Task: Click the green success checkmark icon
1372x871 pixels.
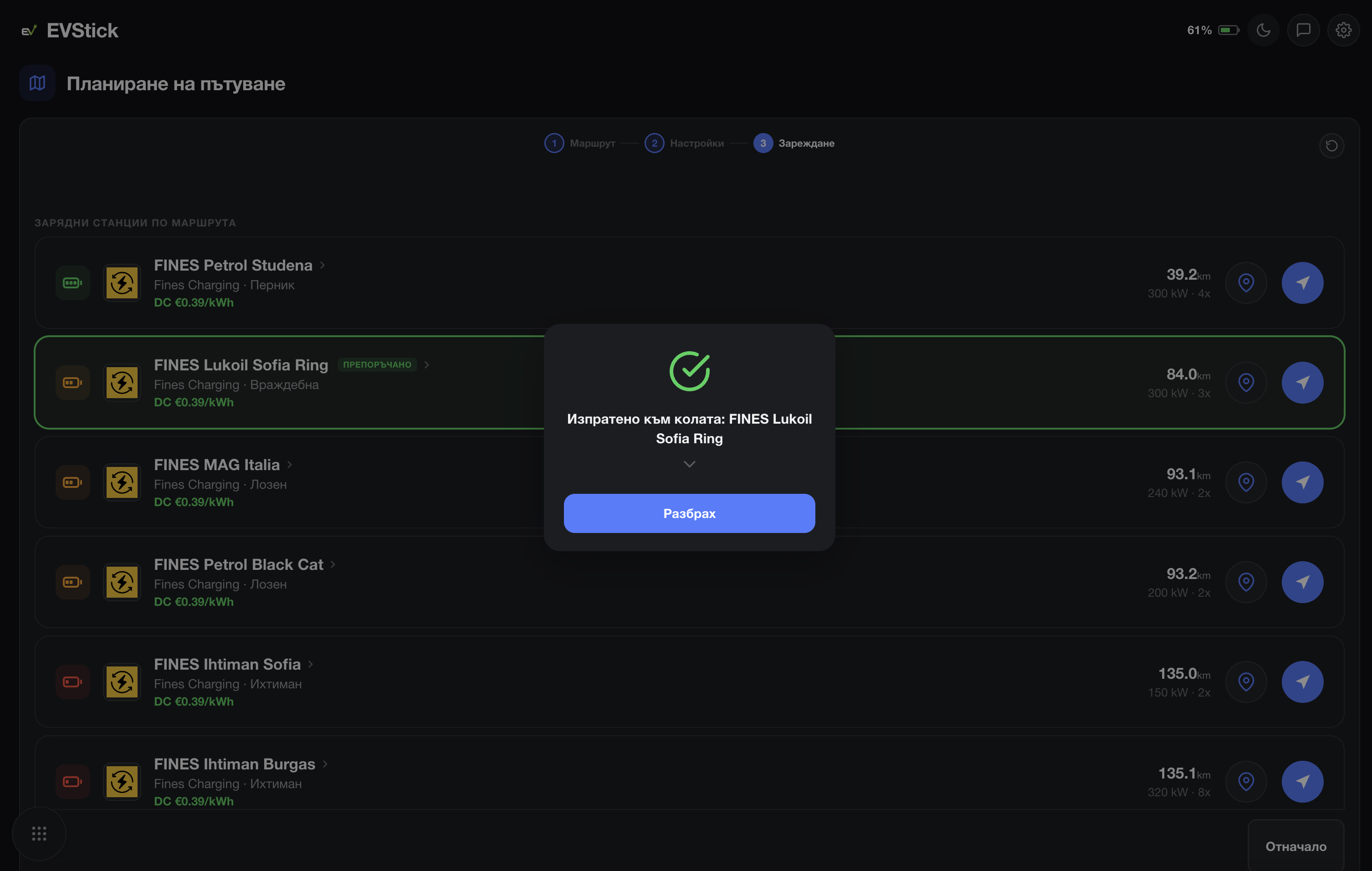Action: click(x=690, y=371)
